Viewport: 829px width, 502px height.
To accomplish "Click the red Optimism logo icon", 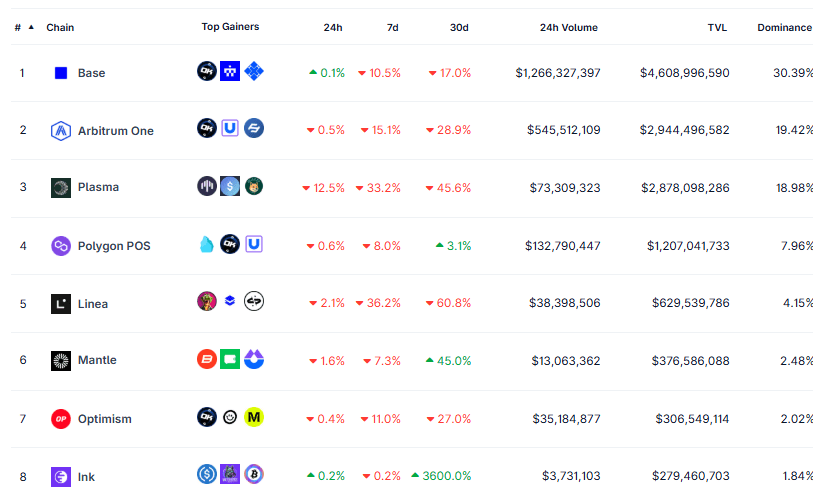I will (x=61, y=419).
